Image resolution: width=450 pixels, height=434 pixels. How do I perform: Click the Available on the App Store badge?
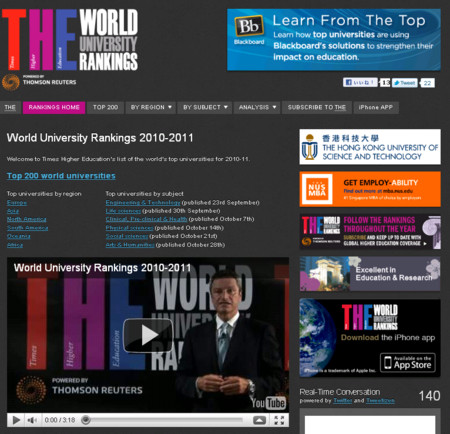pos(408,363)
